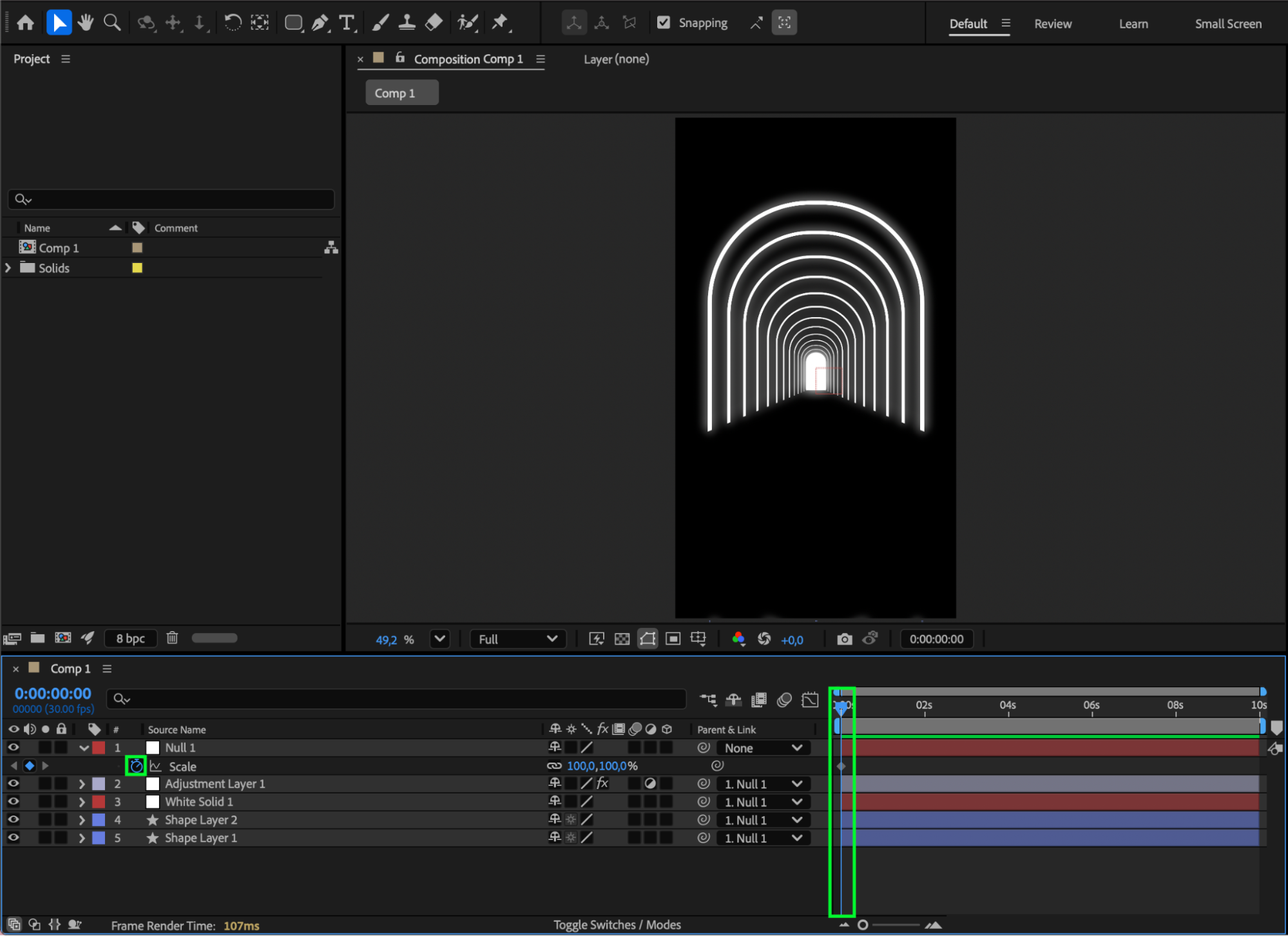Click the Delete trash icon in Project panel
Image resolution: width=1288 pixels, height=936 pixels.
[172, 638]
